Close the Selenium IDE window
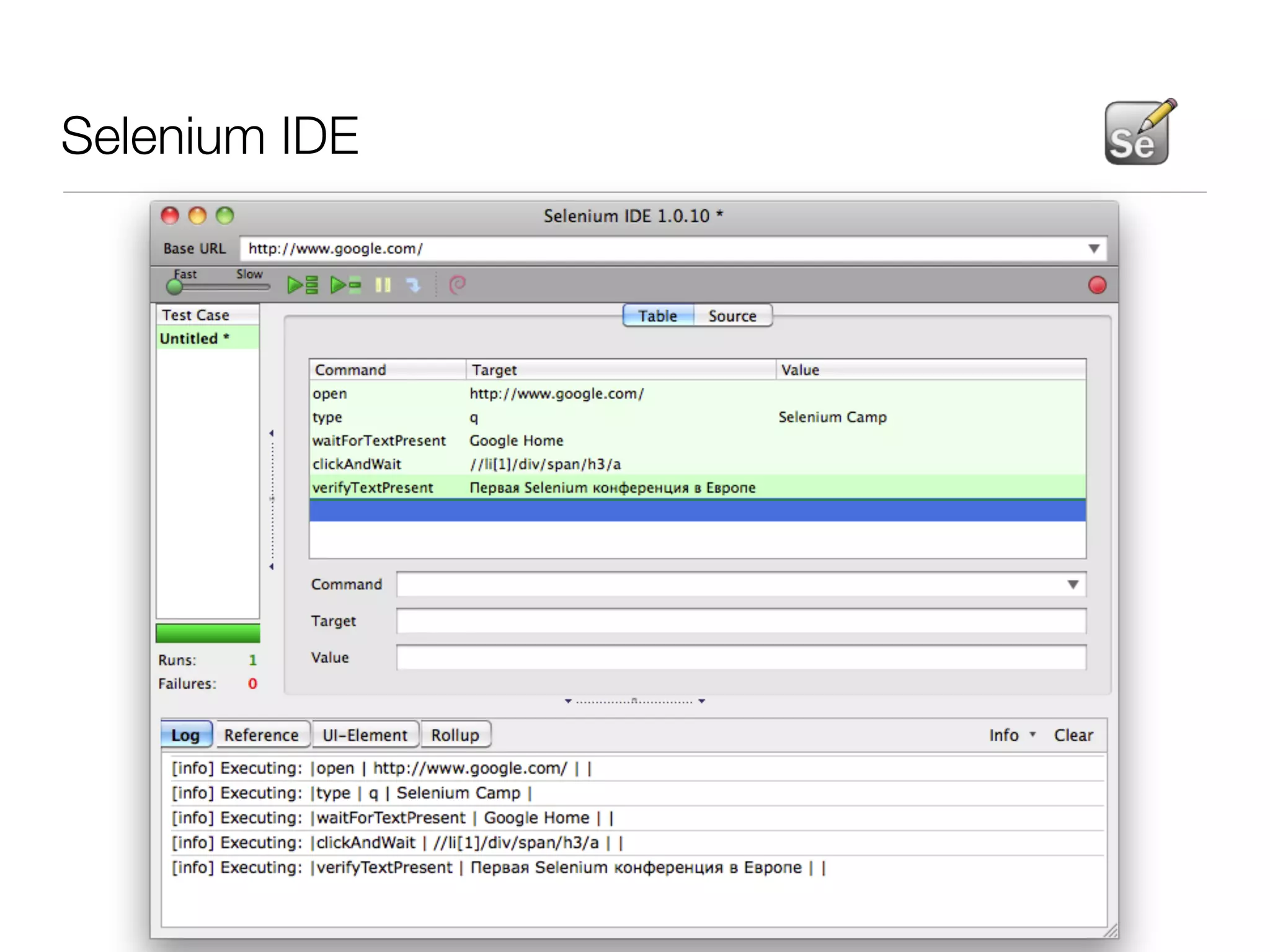The image size is (1270, 952). [x=170, y=216]
